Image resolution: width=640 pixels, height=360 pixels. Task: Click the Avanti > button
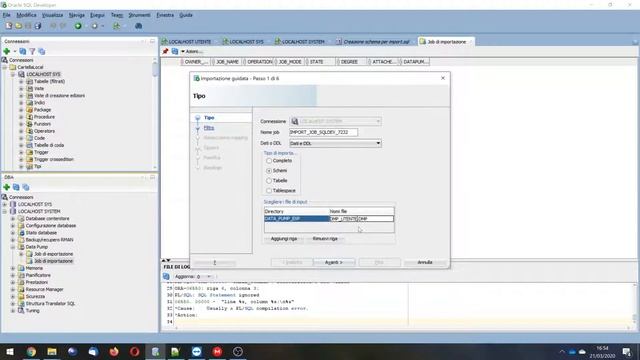334,262
